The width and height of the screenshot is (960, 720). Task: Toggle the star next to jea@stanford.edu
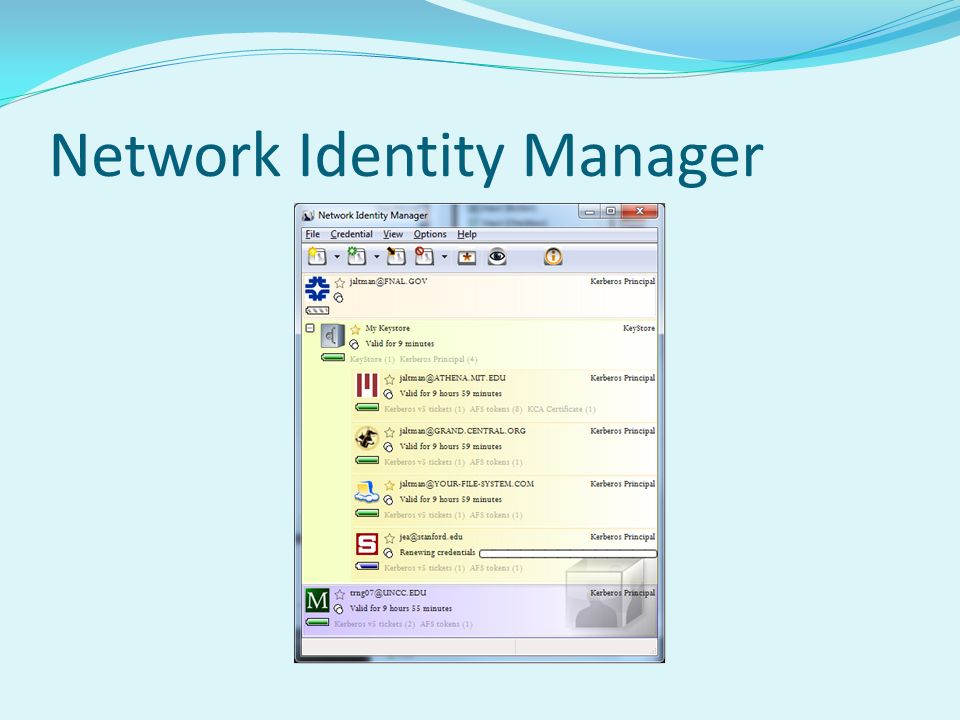pos(389,538)
